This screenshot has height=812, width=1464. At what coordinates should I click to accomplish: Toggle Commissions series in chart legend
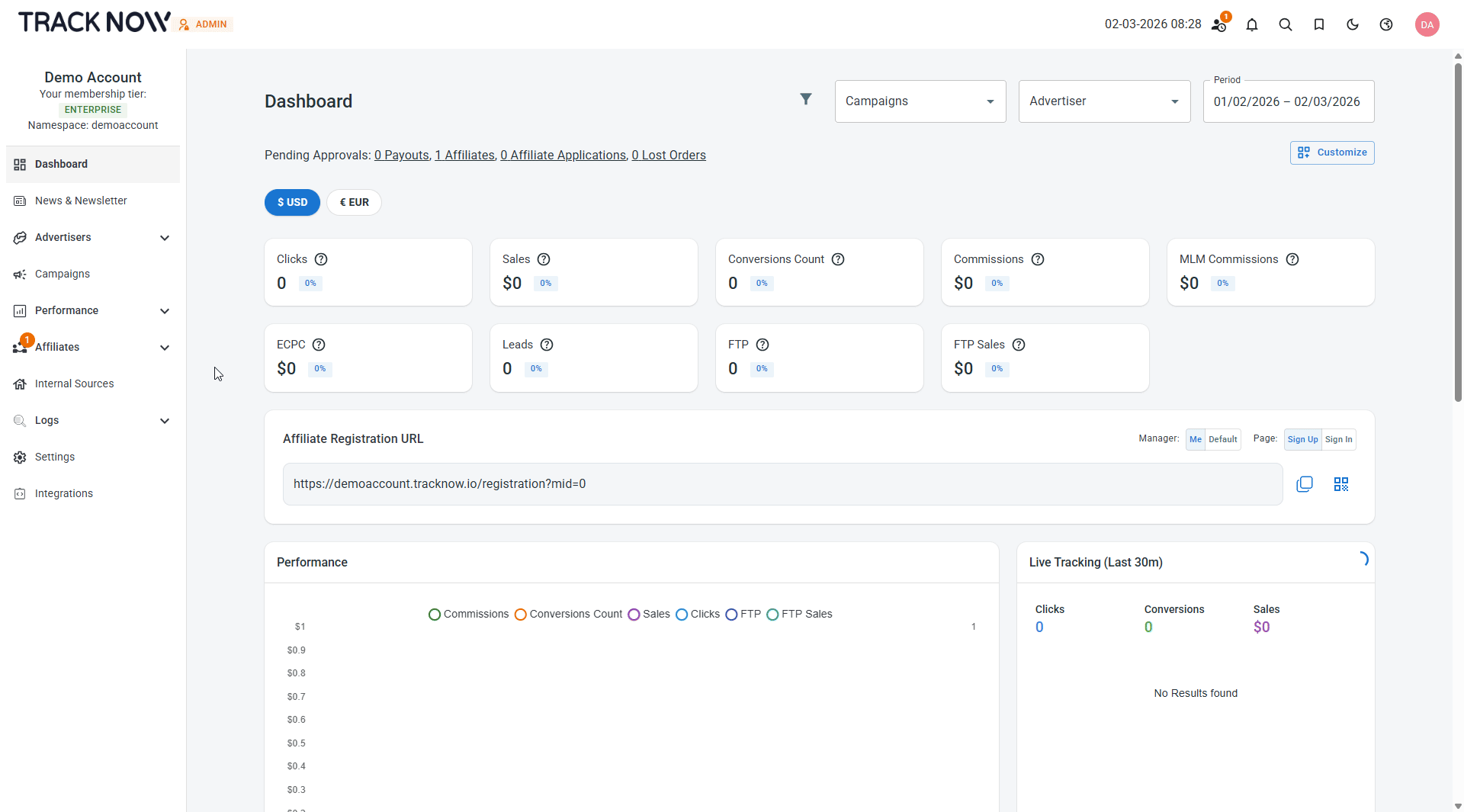(468, 614)
